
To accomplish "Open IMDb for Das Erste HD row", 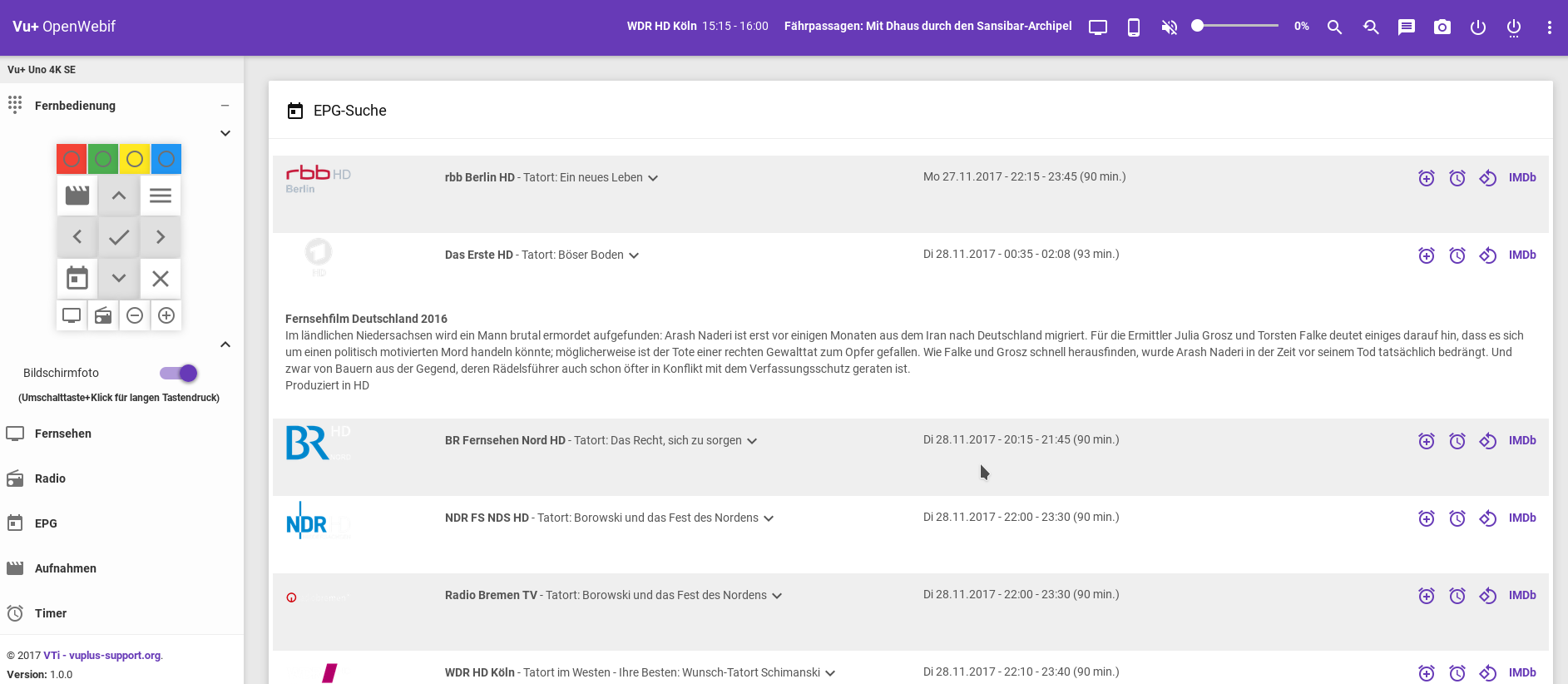I will [x=1522, y=255].
